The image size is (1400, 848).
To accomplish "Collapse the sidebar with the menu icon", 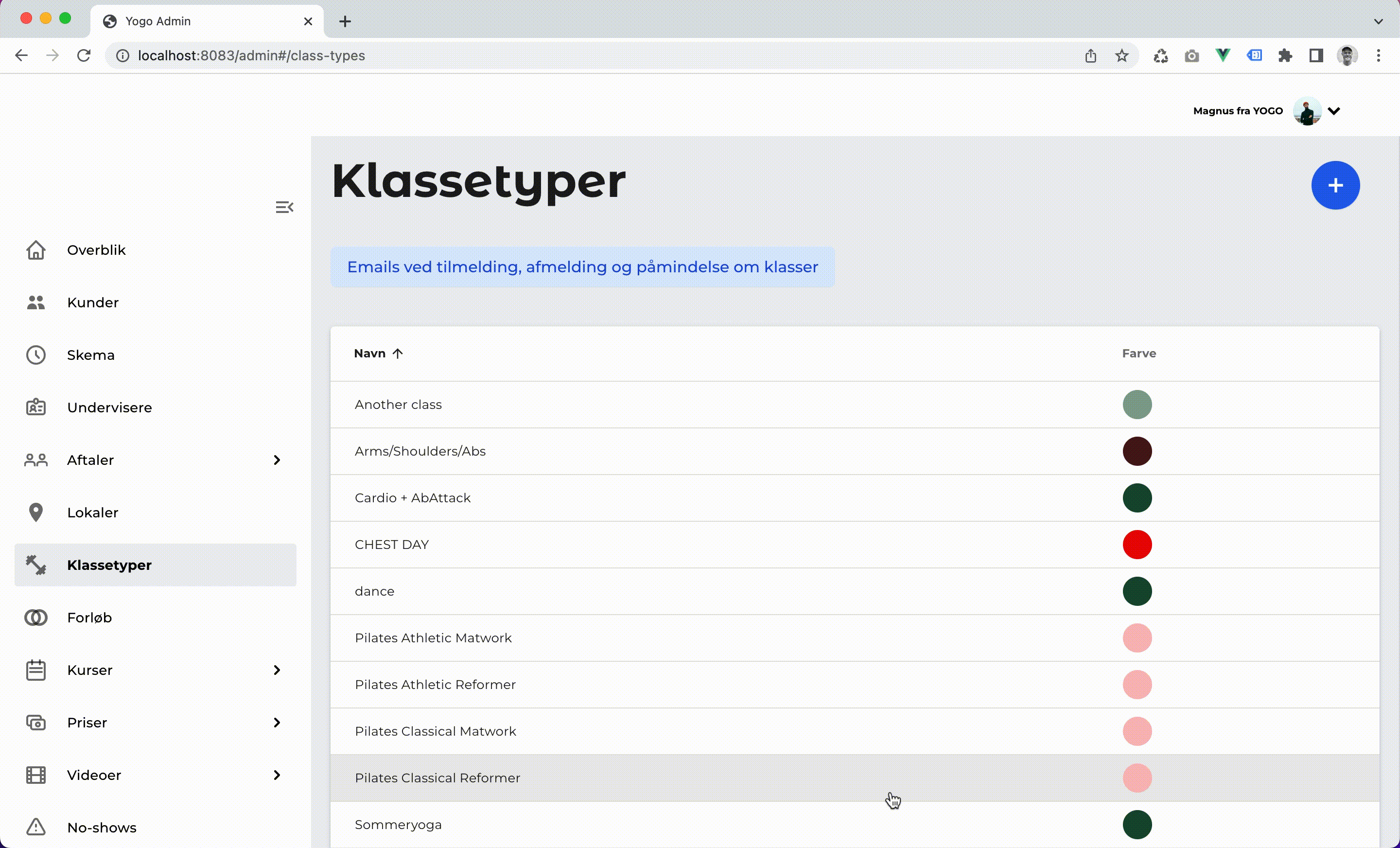I will pyautogui.click(x=284, y=207).
